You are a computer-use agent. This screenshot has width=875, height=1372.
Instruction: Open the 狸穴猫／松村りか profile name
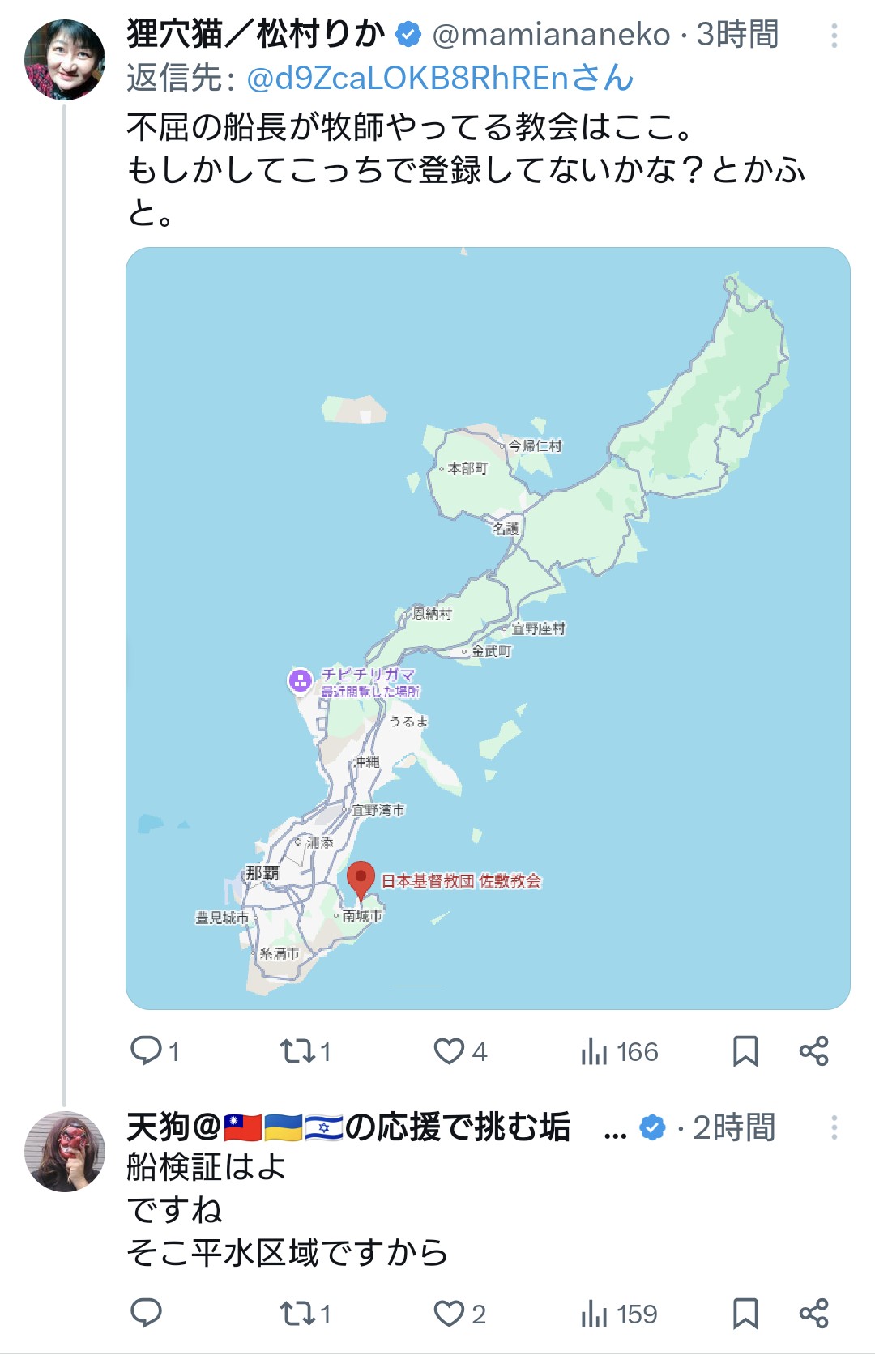pyautogui.click(x=255, y=35)
